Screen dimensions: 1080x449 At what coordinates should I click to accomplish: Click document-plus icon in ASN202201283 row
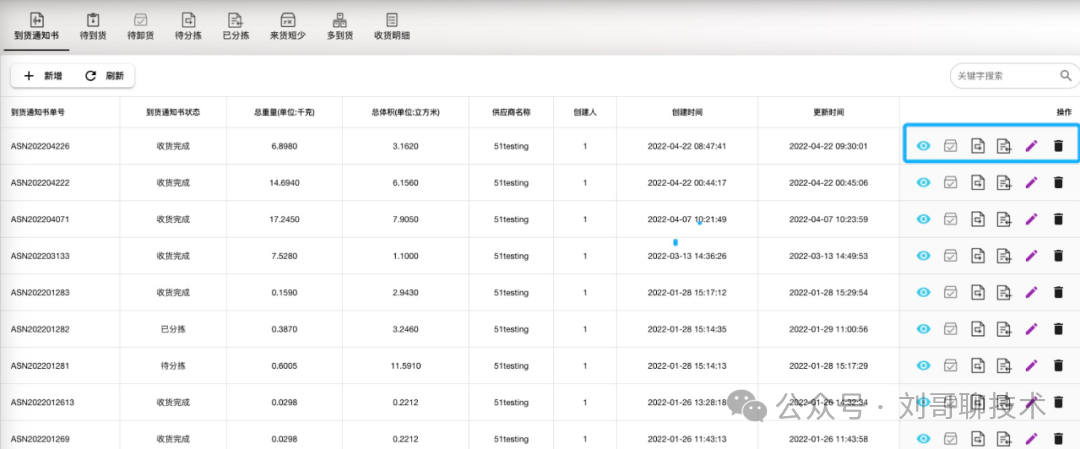tap(1004, 292)
